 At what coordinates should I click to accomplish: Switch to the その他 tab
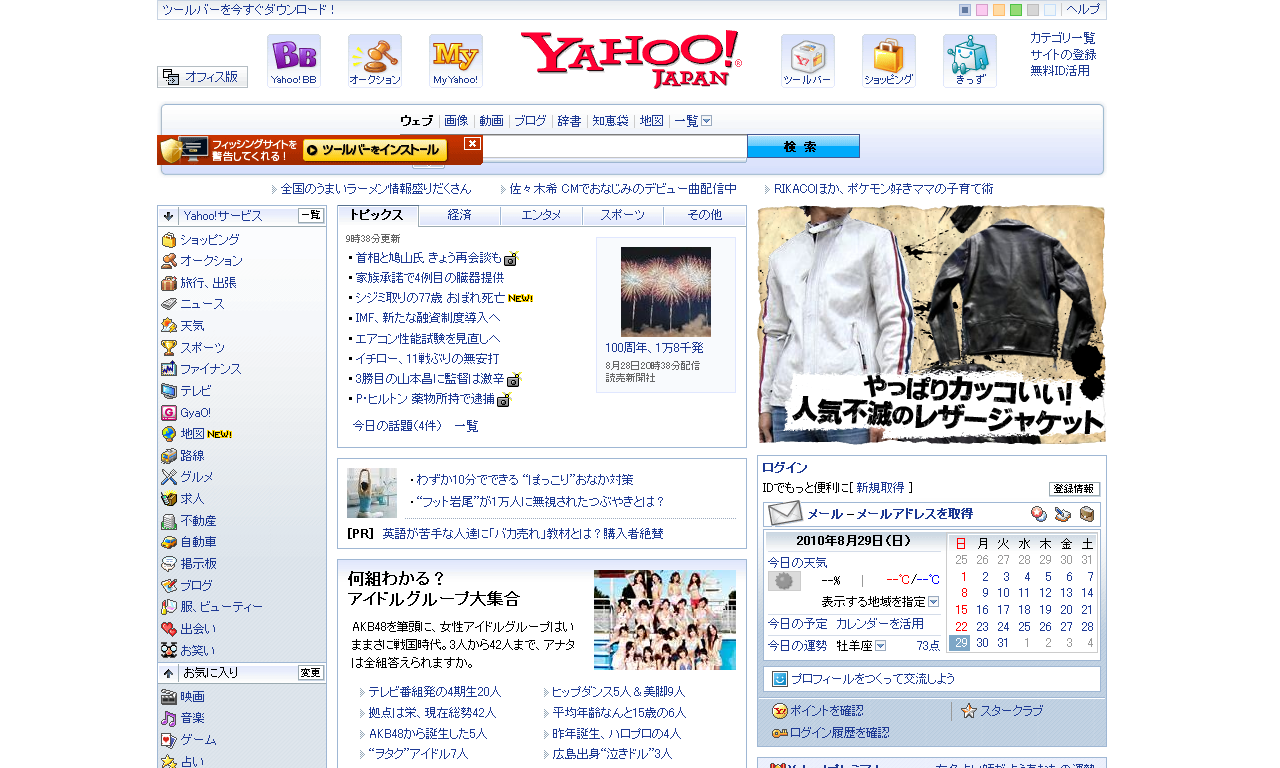(x=705, y=216)
